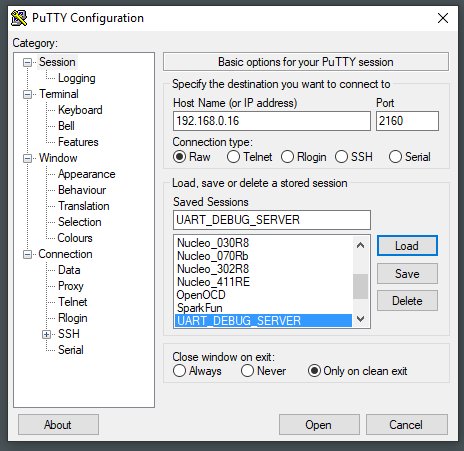Focus the Host Name input field
Screen dimensions: 464x451
point(272,121)
